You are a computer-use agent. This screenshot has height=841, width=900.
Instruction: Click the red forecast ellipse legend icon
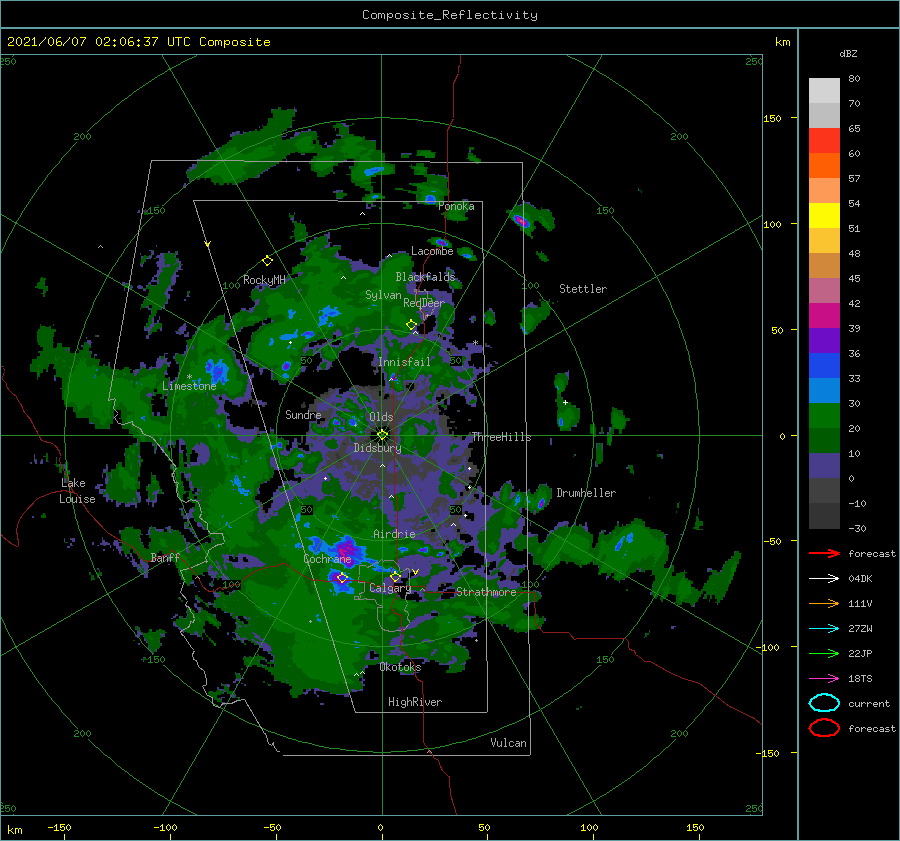click(824, 728)
